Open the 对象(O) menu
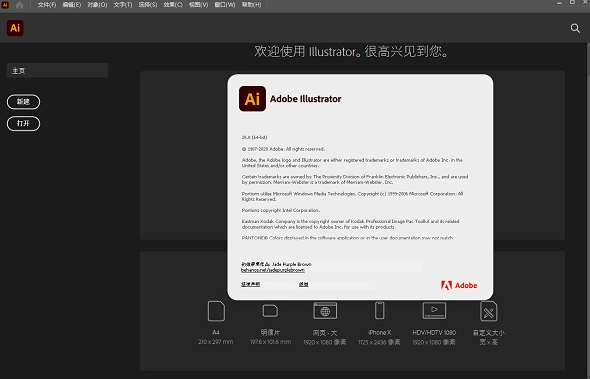The image size is (590, 379). 97,5
